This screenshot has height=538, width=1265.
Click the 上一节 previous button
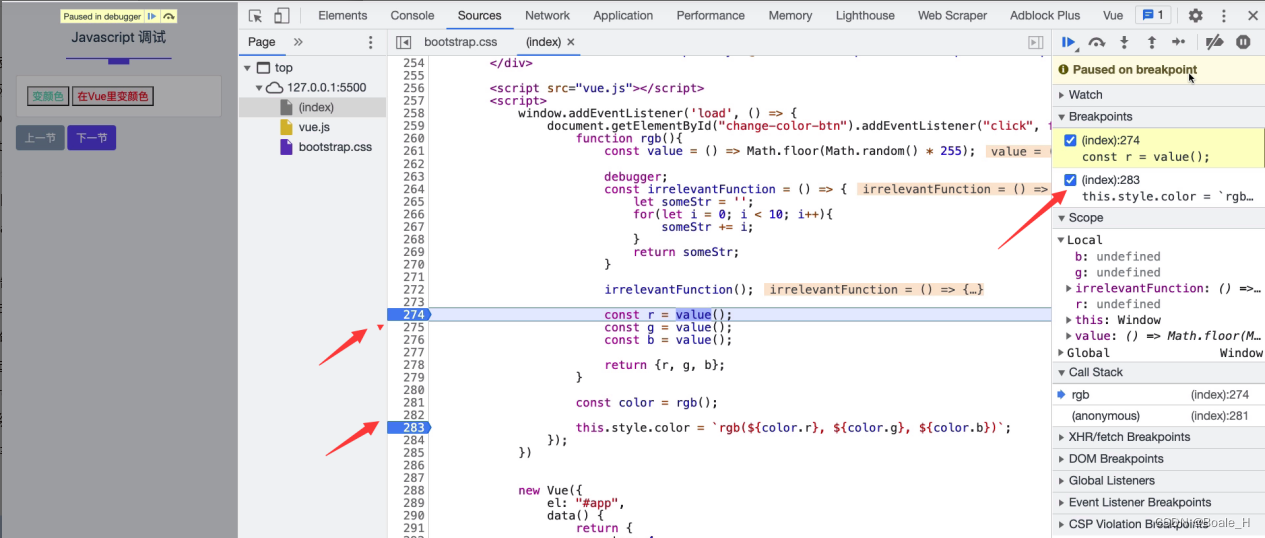[40, 138]
